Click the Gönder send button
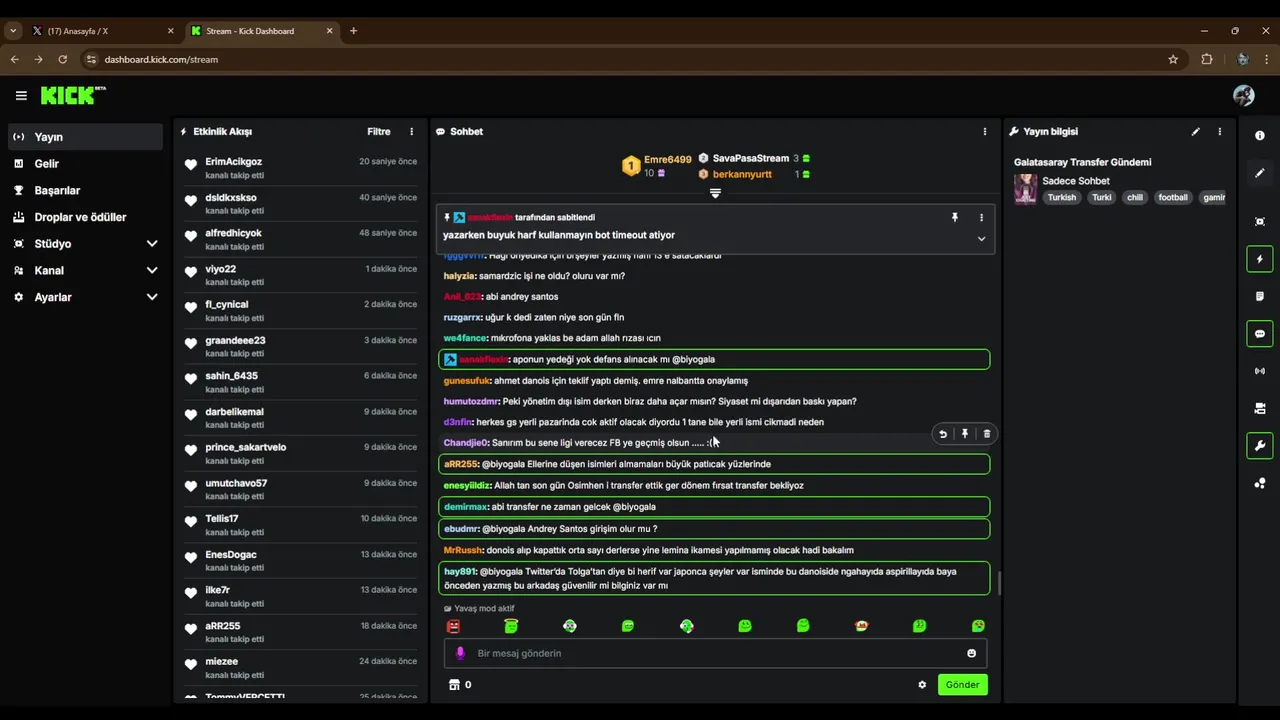The width and height of the screenshot is (1280, 720). click(x=962, y=685)
